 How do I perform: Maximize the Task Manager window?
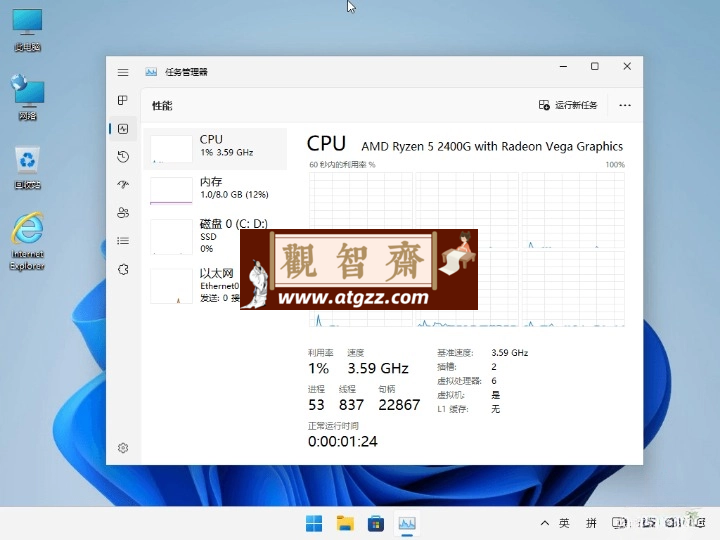coord(595,67)
